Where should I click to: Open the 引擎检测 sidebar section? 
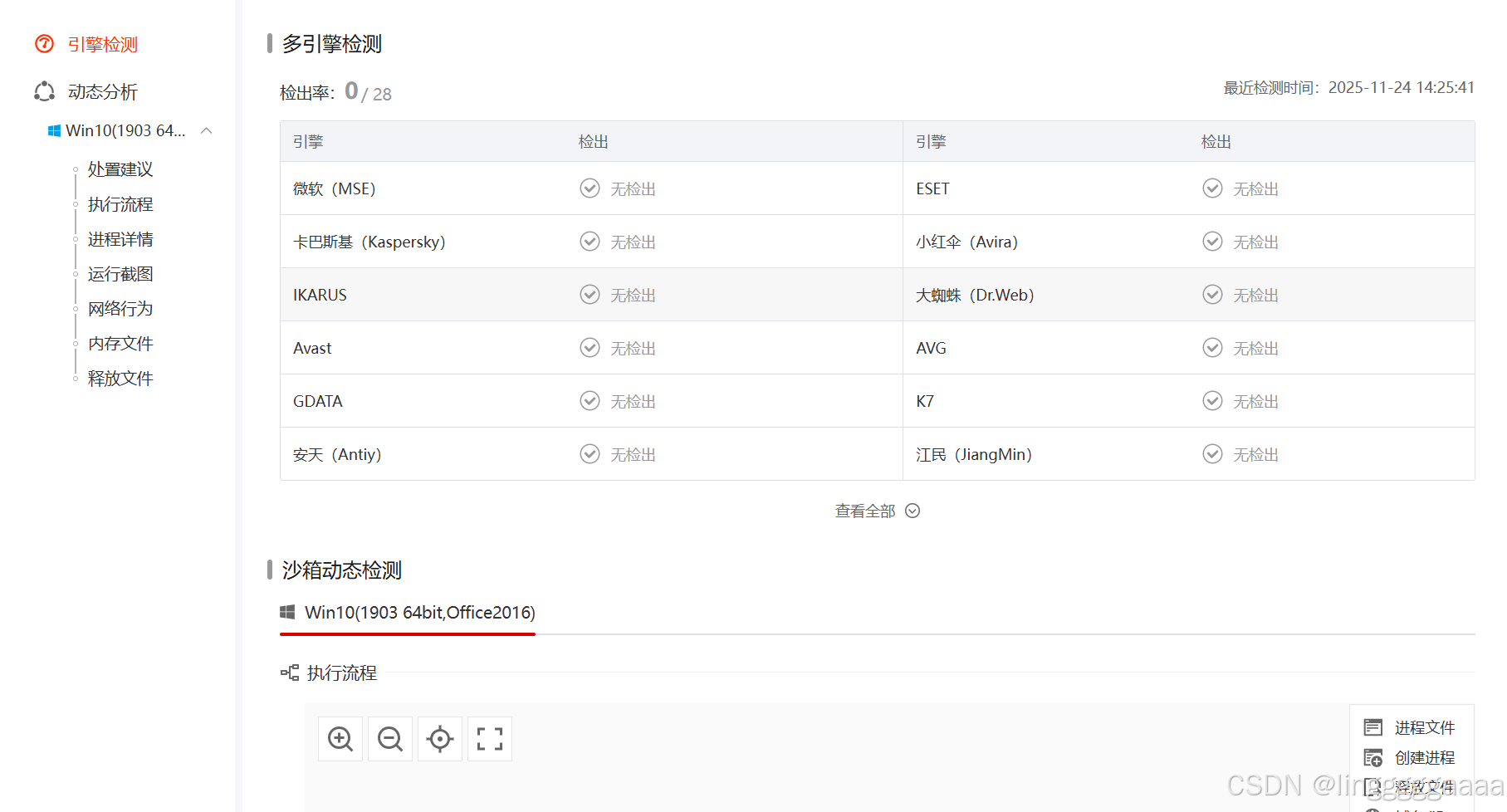click(x=103, y=44)
